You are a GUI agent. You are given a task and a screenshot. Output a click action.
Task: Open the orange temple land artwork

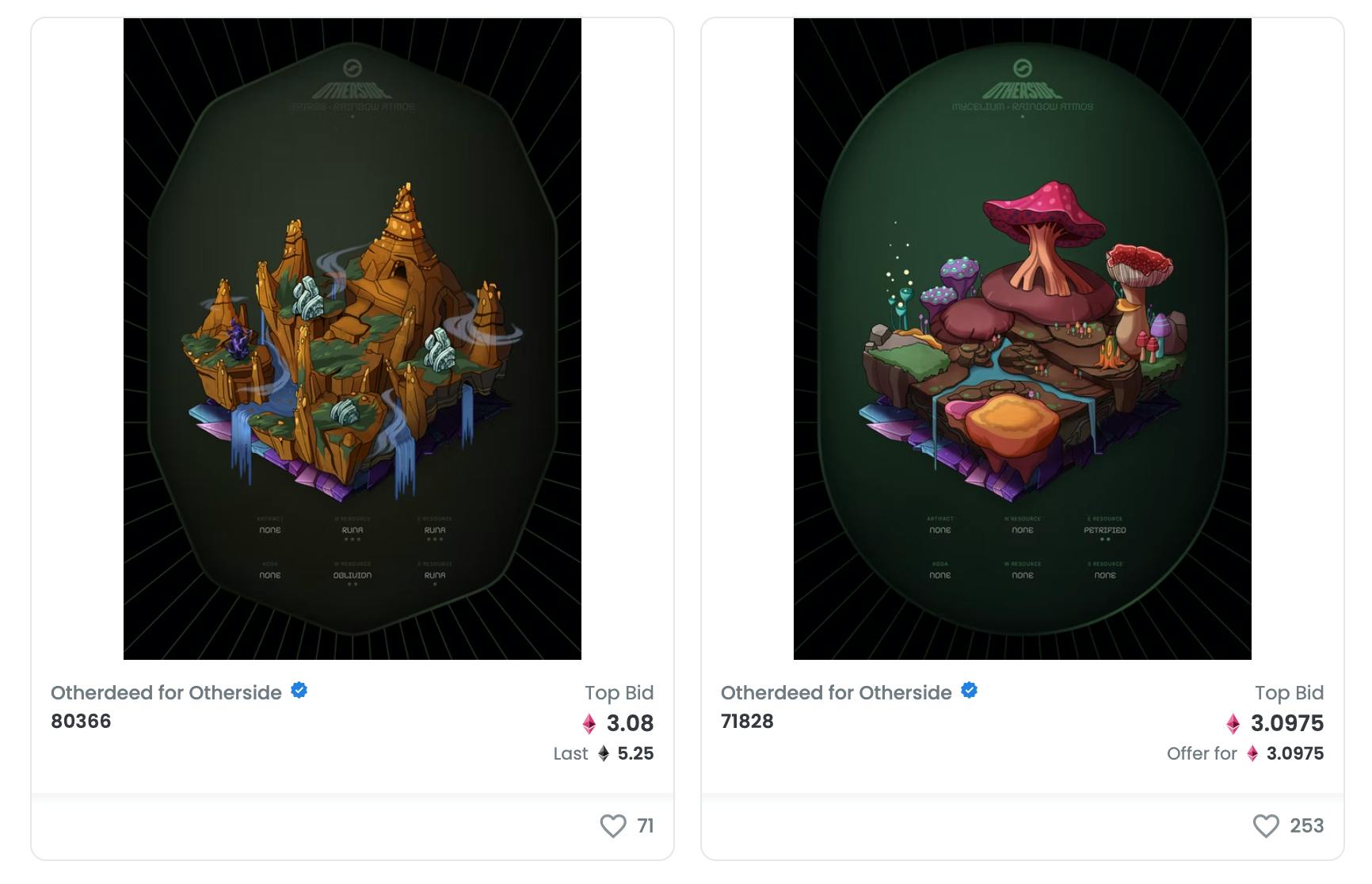[x=353, y=339]
